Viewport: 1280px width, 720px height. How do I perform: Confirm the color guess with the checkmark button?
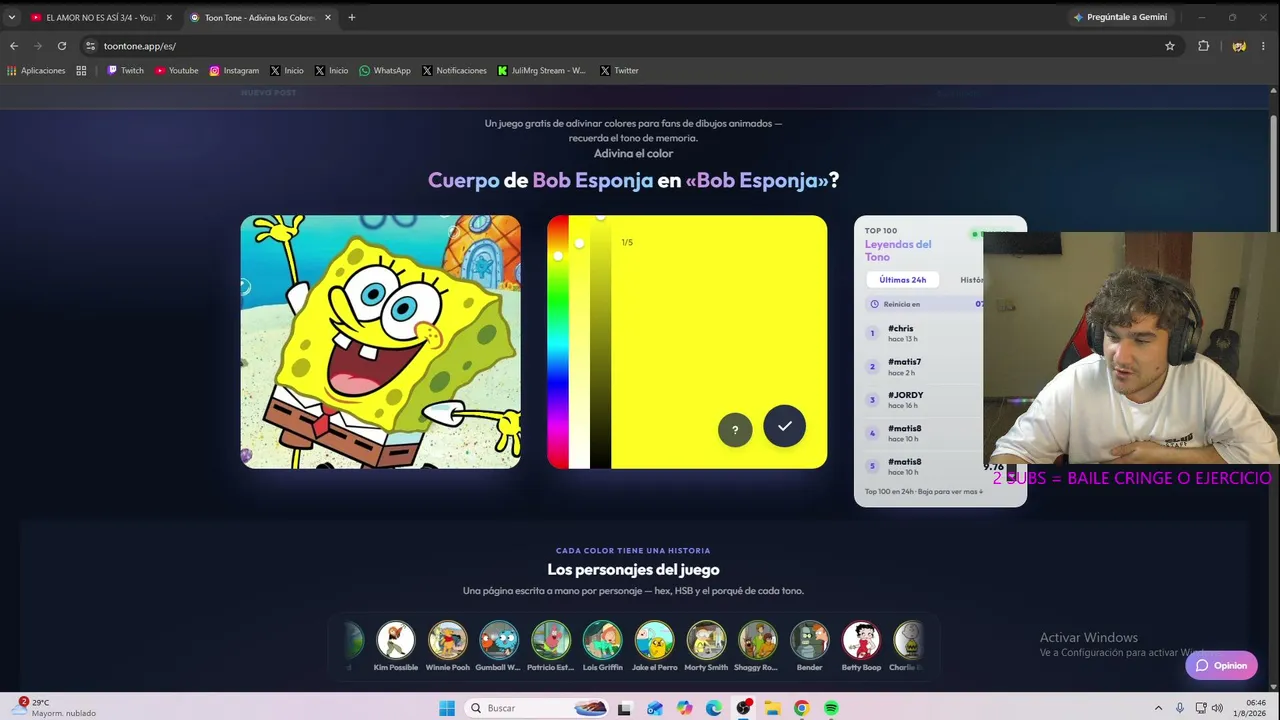[x=784, y=426]
